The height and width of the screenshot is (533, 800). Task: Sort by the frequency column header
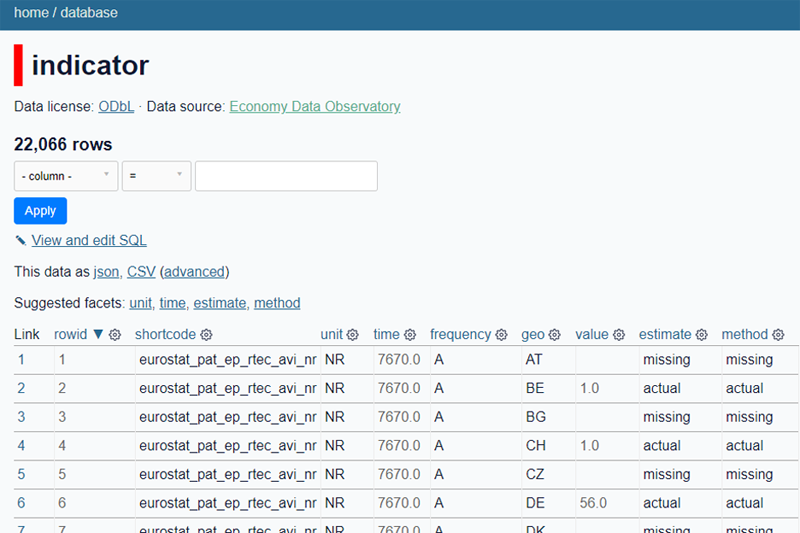pyautogui.click(x=460, y=335)
